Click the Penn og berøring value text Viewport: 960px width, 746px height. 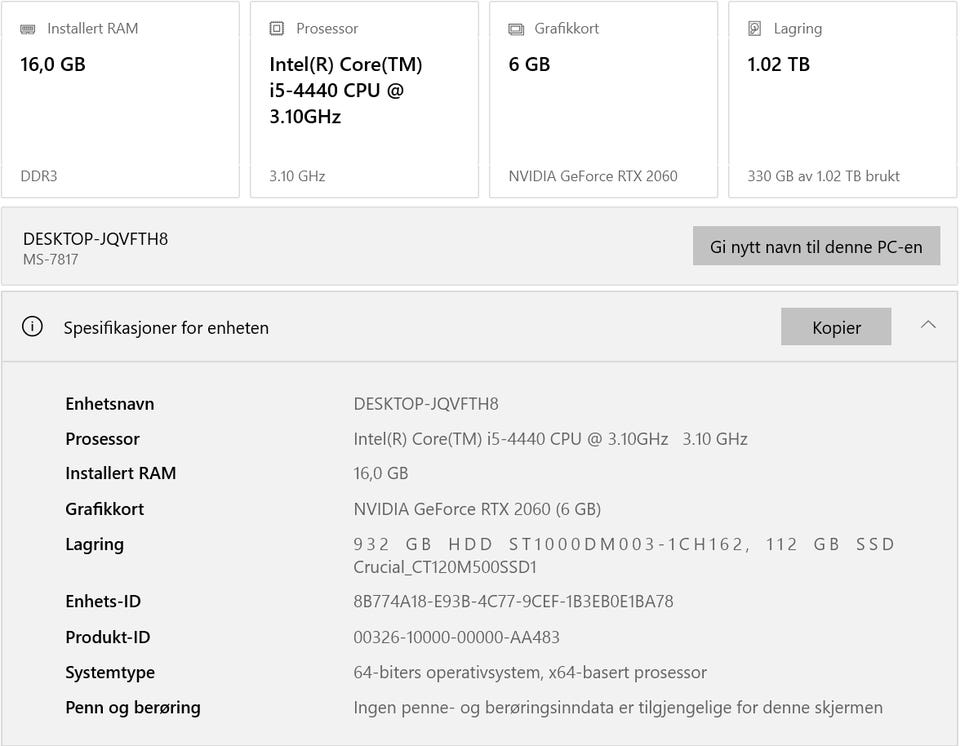[x=618, y=707]
